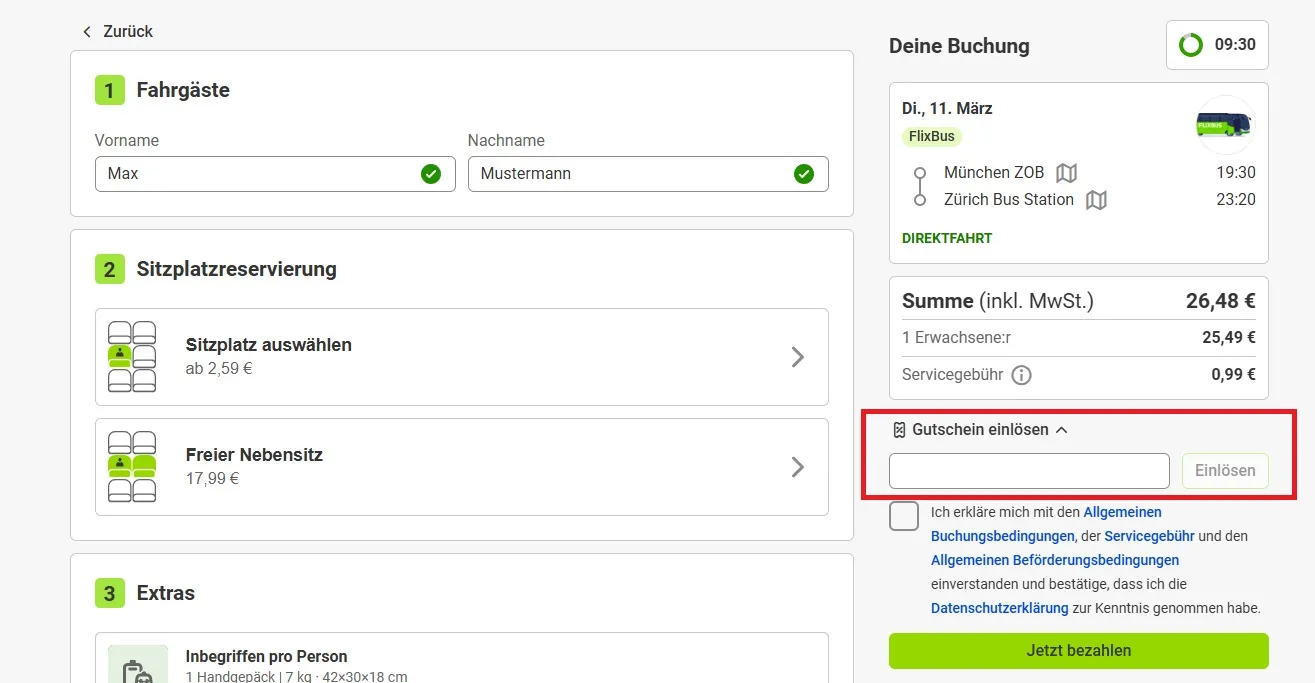
Task: Collapse the Gutschein einlösen section
Action: point(1063,429)
